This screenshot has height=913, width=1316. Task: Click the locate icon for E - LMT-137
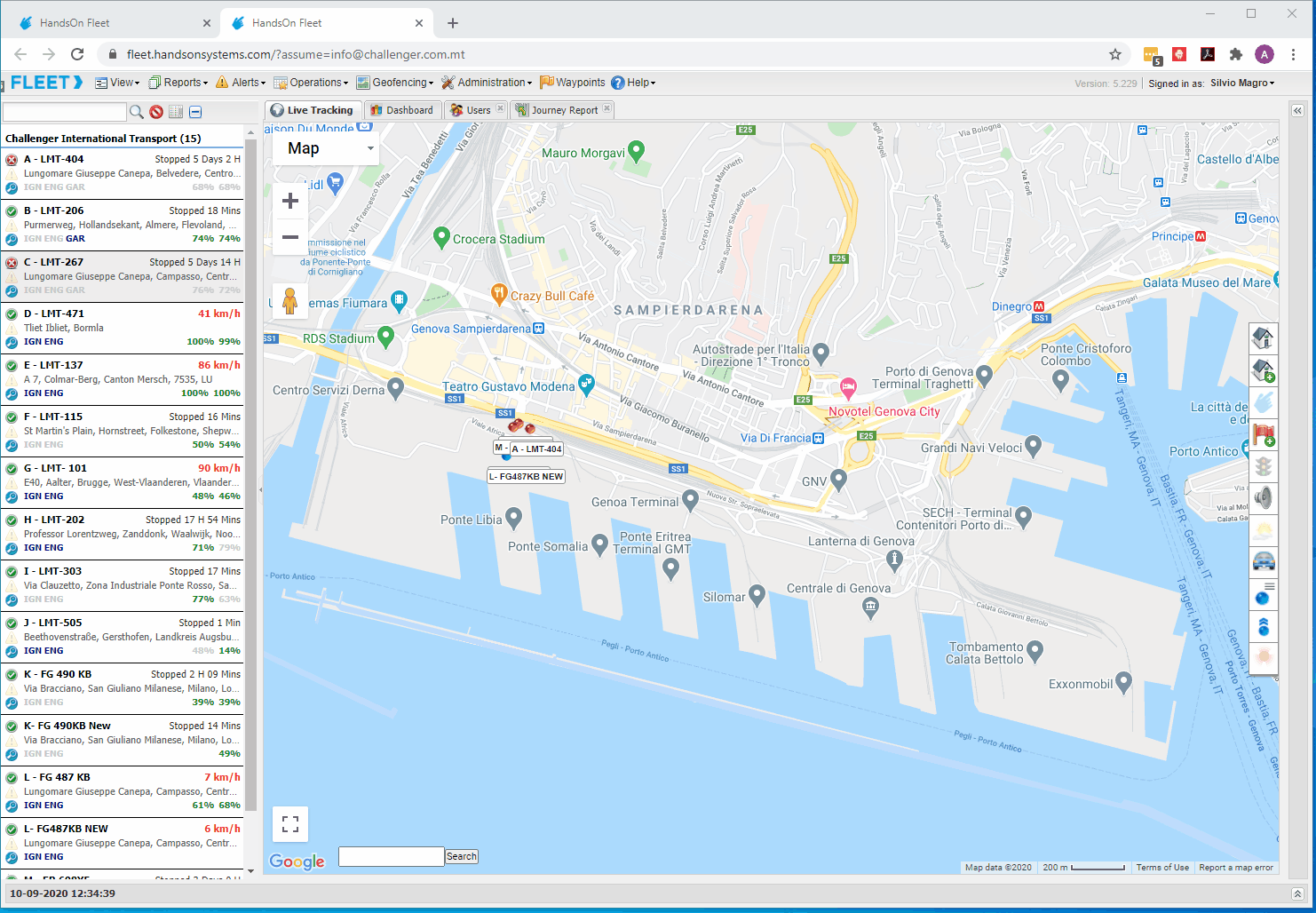coord(12,393)
